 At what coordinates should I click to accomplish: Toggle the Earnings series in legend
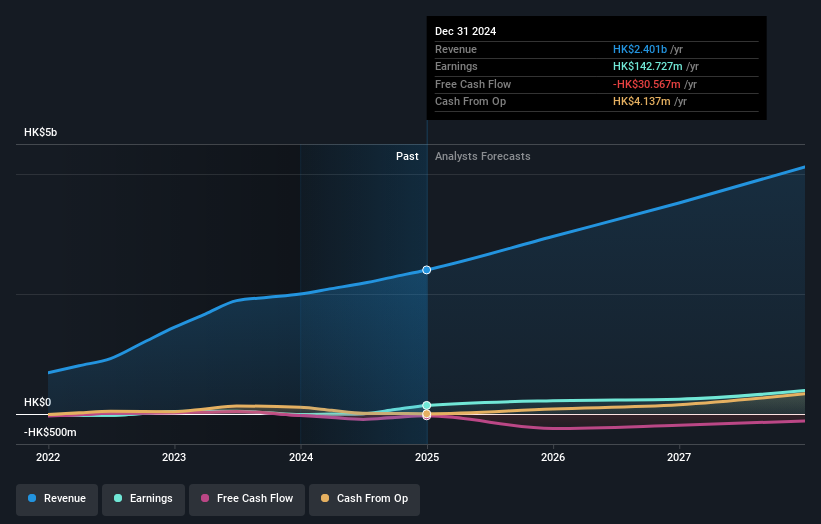click(x=143, y=498)
